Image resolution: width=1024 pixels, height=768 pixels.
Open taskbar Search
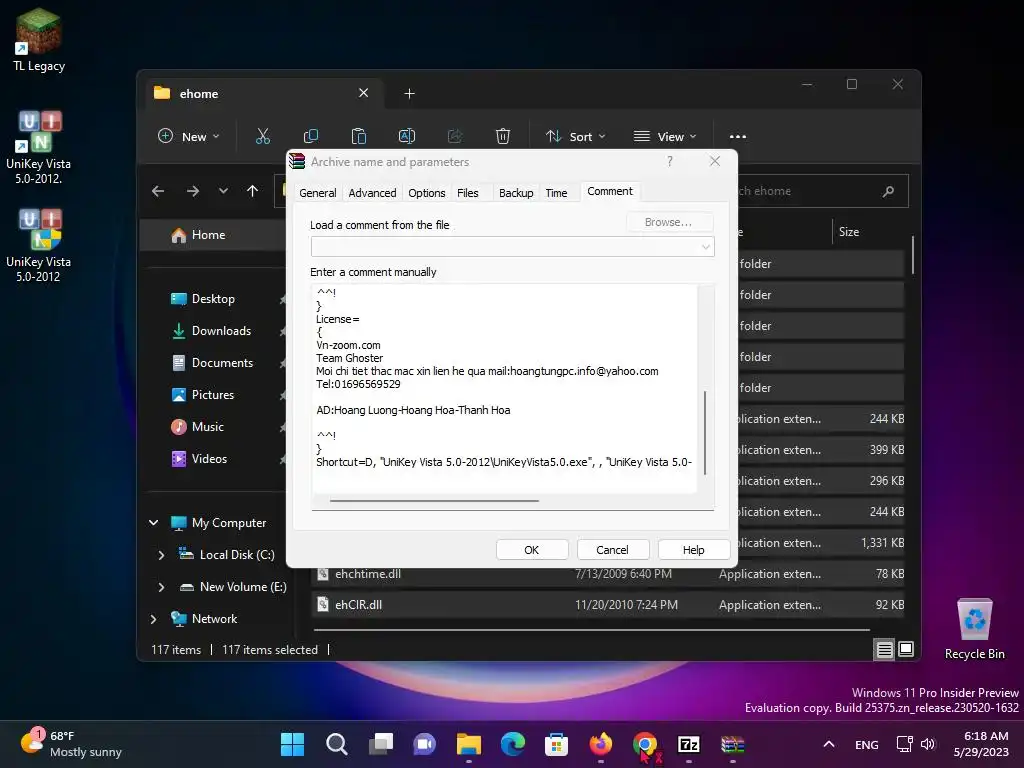pos(336,744)
